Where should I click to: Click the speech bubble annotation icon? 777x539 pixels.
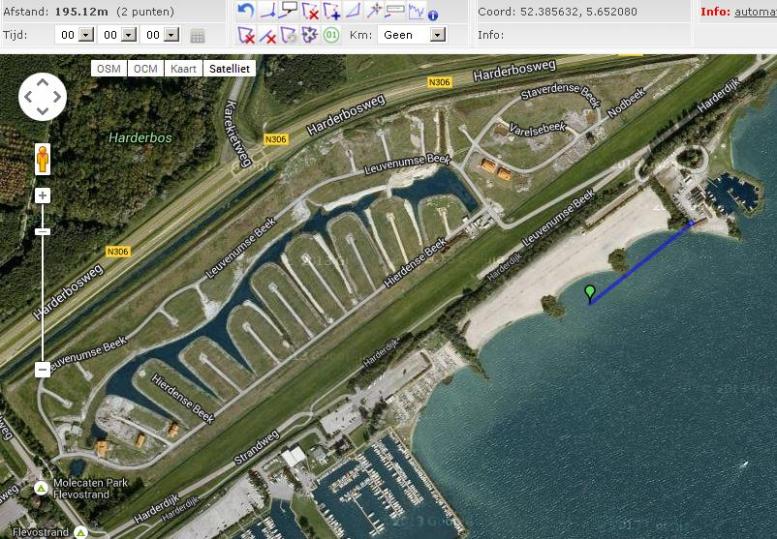coord(288,9)
